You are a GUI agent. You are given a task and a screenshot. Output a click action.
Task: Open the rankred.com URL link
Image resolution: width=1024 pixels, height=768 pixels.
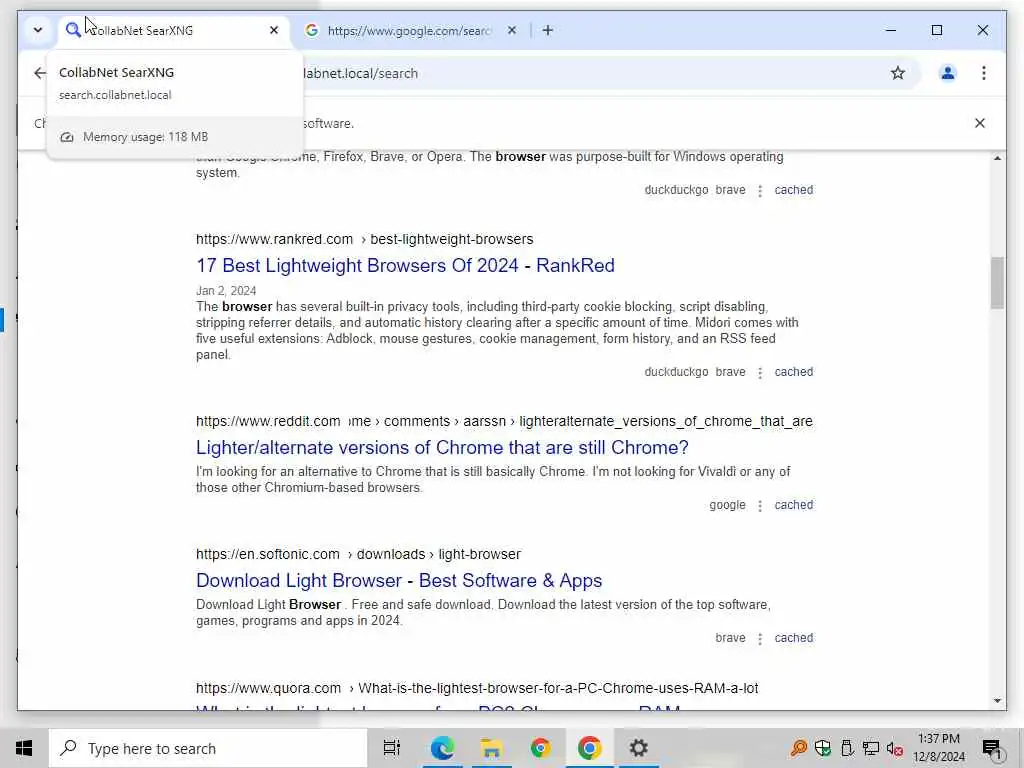point(364,239)
